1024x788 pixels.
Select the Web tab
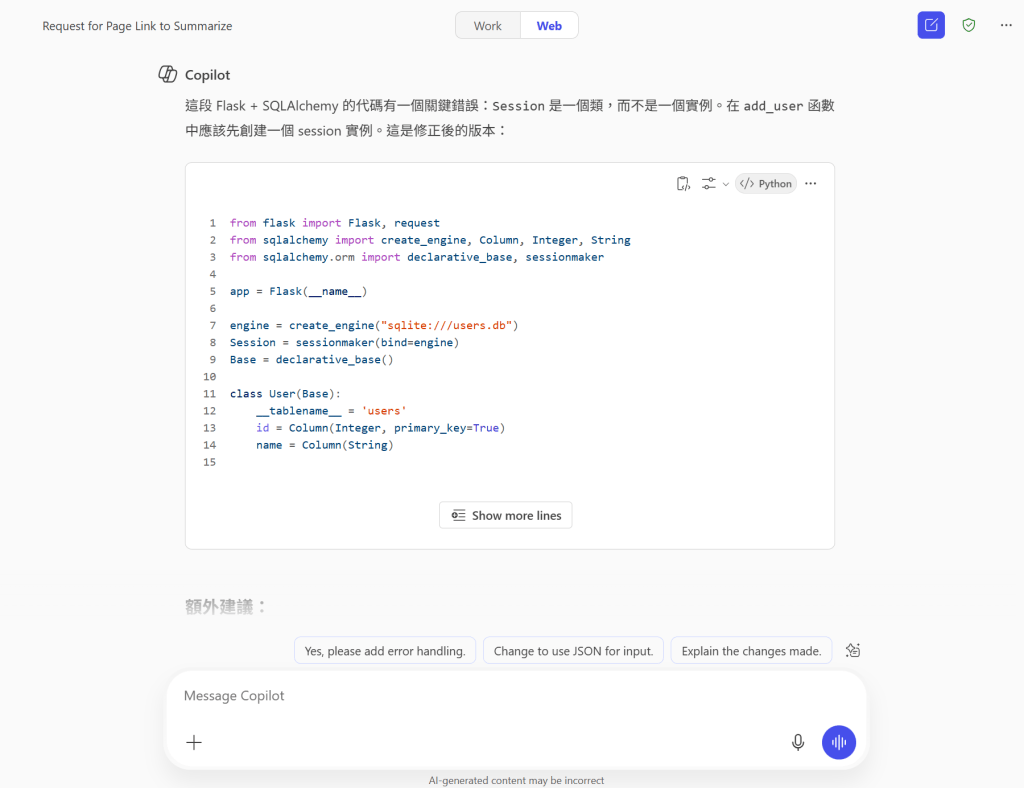[x=549, y=25]
